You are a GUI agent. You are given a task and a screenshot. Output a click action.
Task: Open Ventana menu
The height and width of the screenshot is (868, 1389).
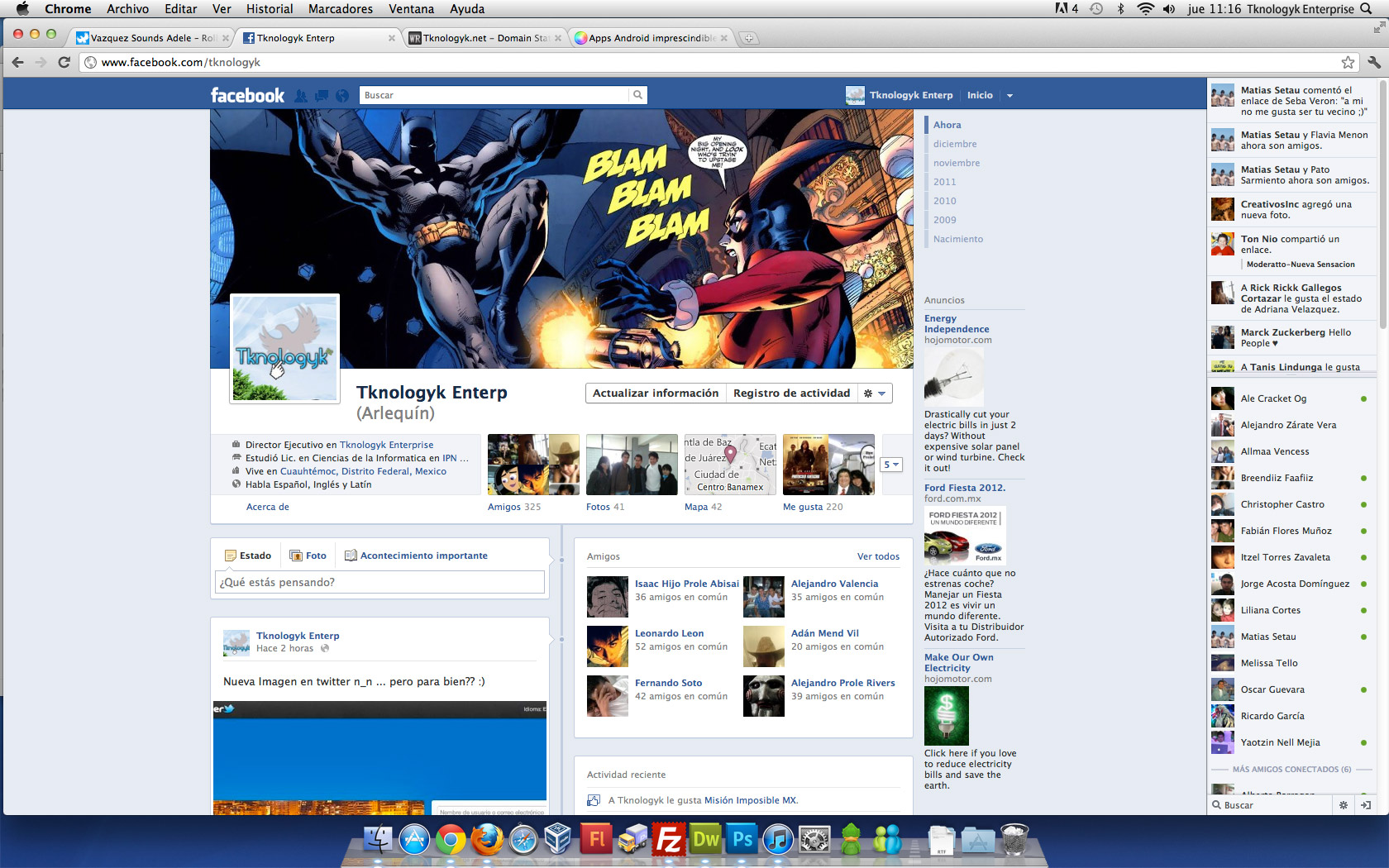tap(411, 9)
